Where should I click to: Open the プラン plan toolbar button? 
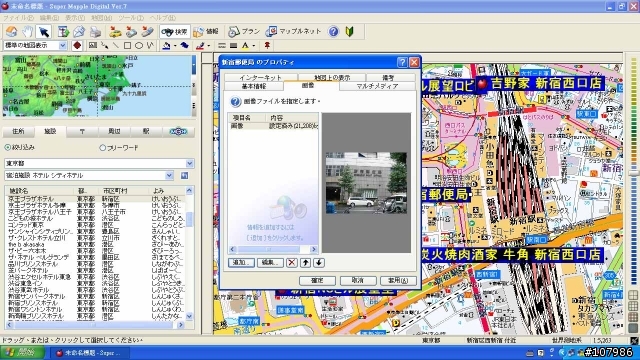click(x=244, y=31)
